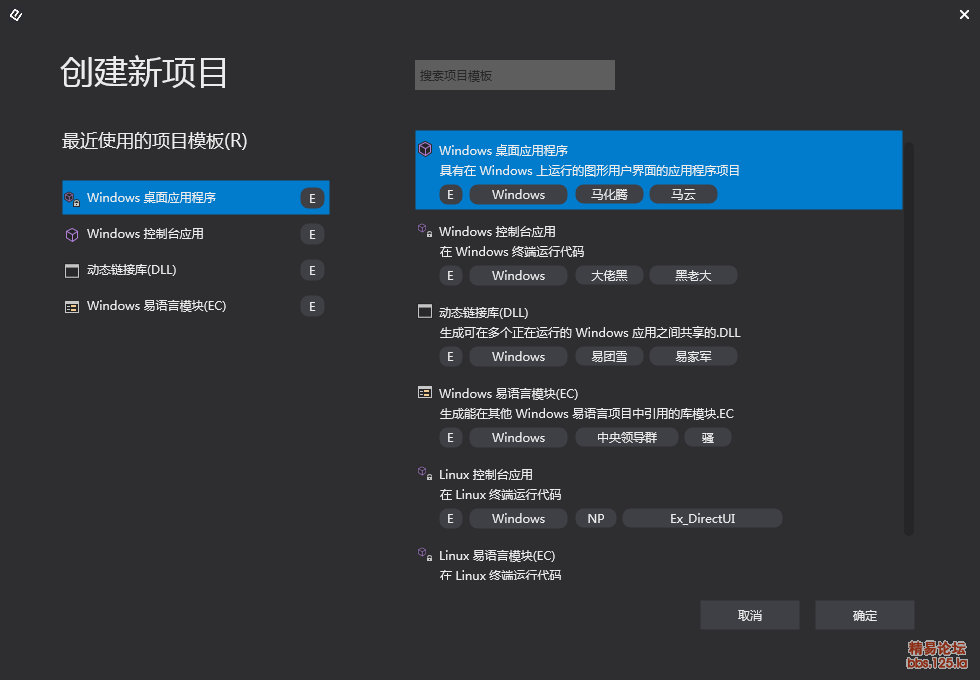Confirm with the 确定 button

(x=864, y=615)
